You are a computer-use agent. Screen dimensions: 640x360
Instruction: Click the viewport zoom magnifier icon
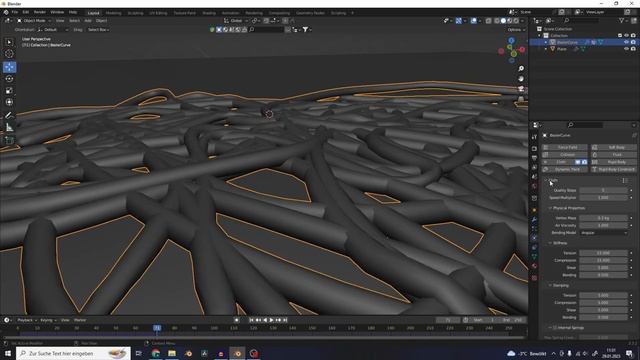pyautogui.click(x=521, y=69)
